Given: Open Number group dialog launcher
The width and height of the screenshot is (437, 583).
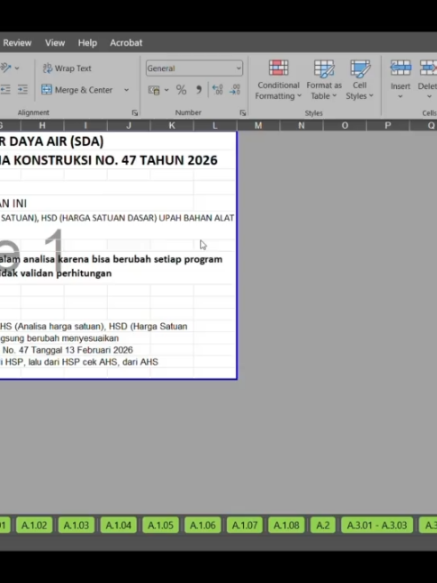Looking at the screenshot, I should click(242, 113).
